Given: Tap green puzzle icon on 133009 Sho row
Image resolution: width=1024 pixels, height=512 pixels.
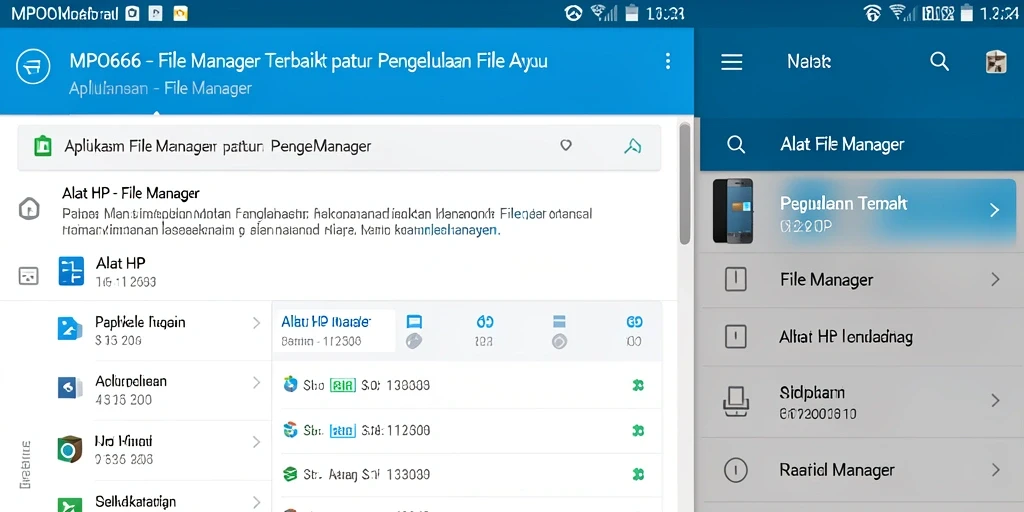Looking at the screenshot, I should (x=638, y=385).
